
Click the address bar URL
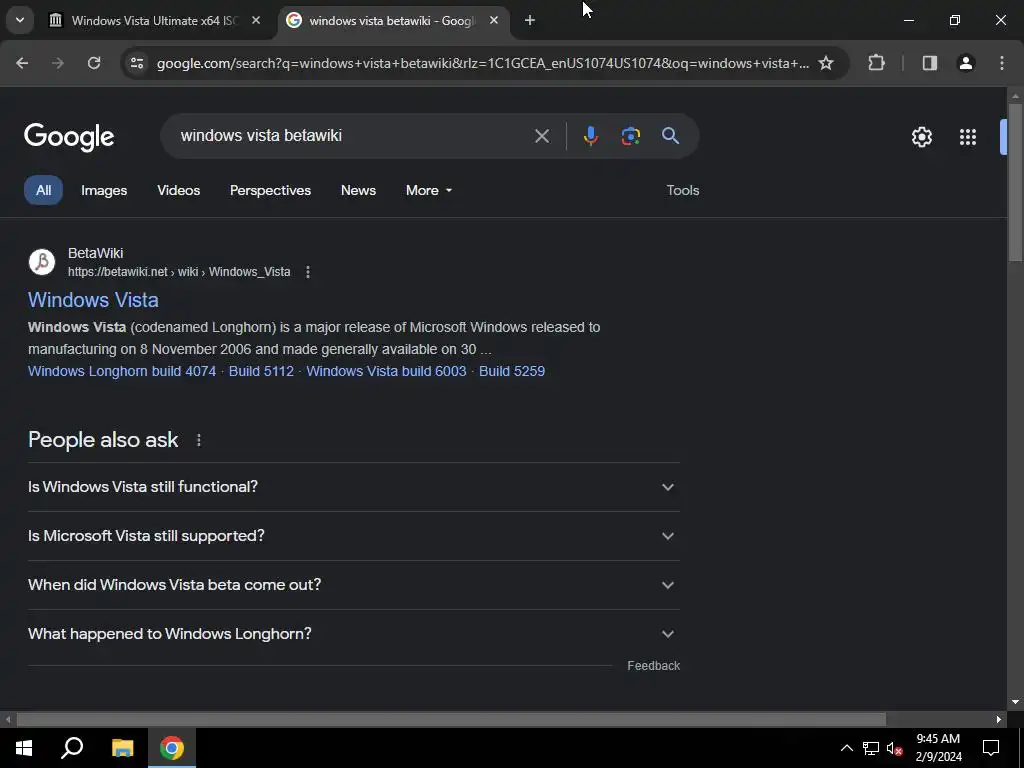tap(483, 63)
